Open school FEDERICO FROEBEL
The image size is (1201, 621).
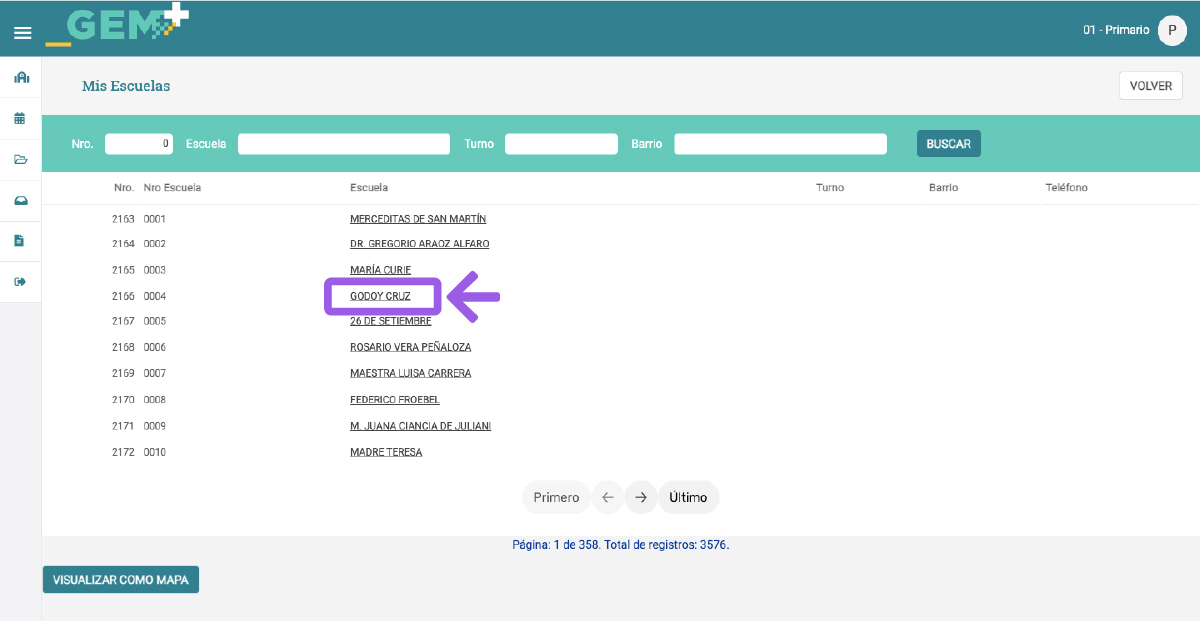tap(395, 400)
